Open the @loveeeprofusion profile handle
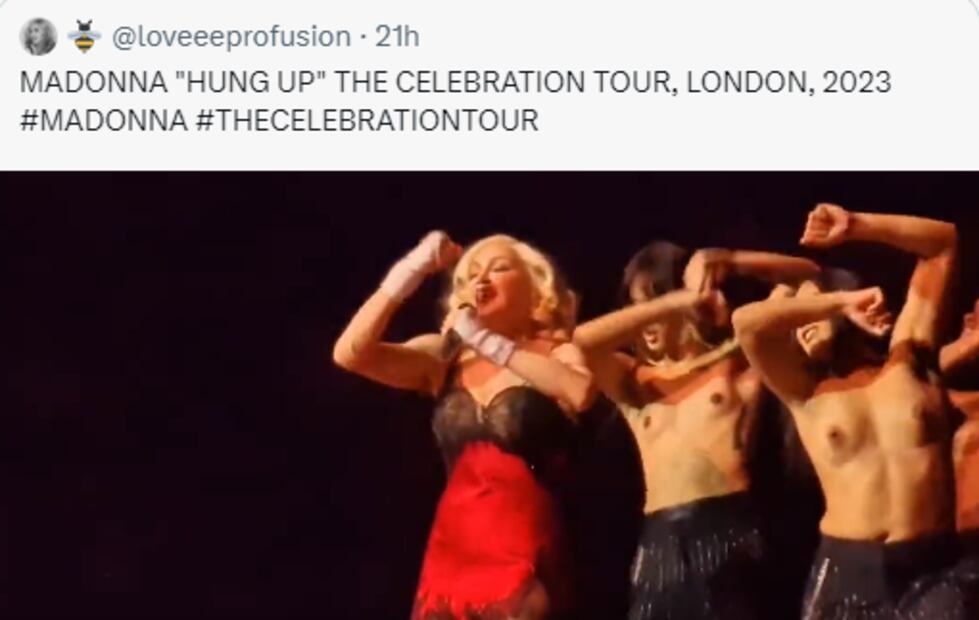The image size is (979, 620). tap(231, 37)
